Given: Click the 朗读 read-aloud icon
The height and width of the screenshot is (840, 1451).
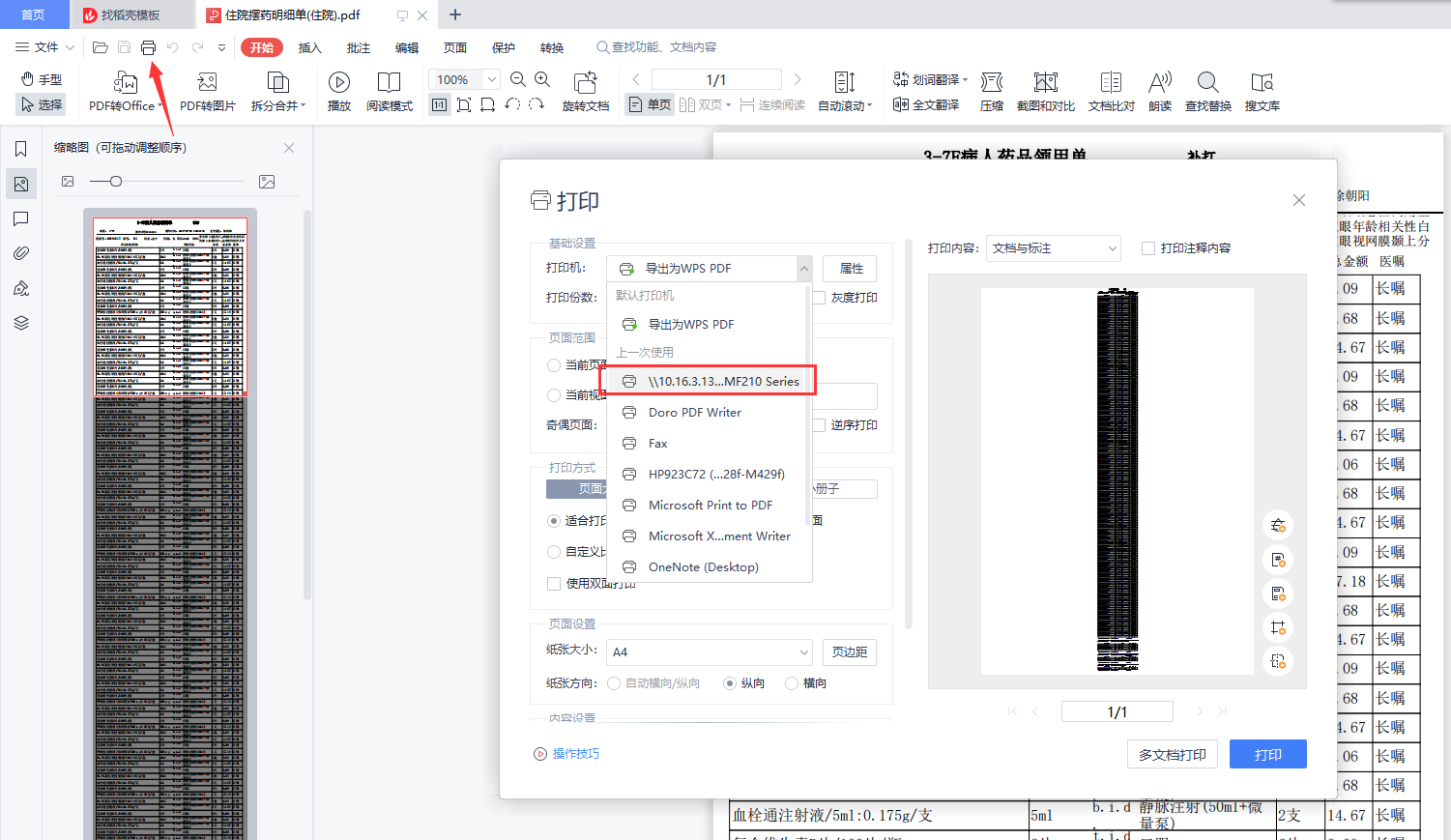Looking at the screenshot, I should (x=1159, y=91).
